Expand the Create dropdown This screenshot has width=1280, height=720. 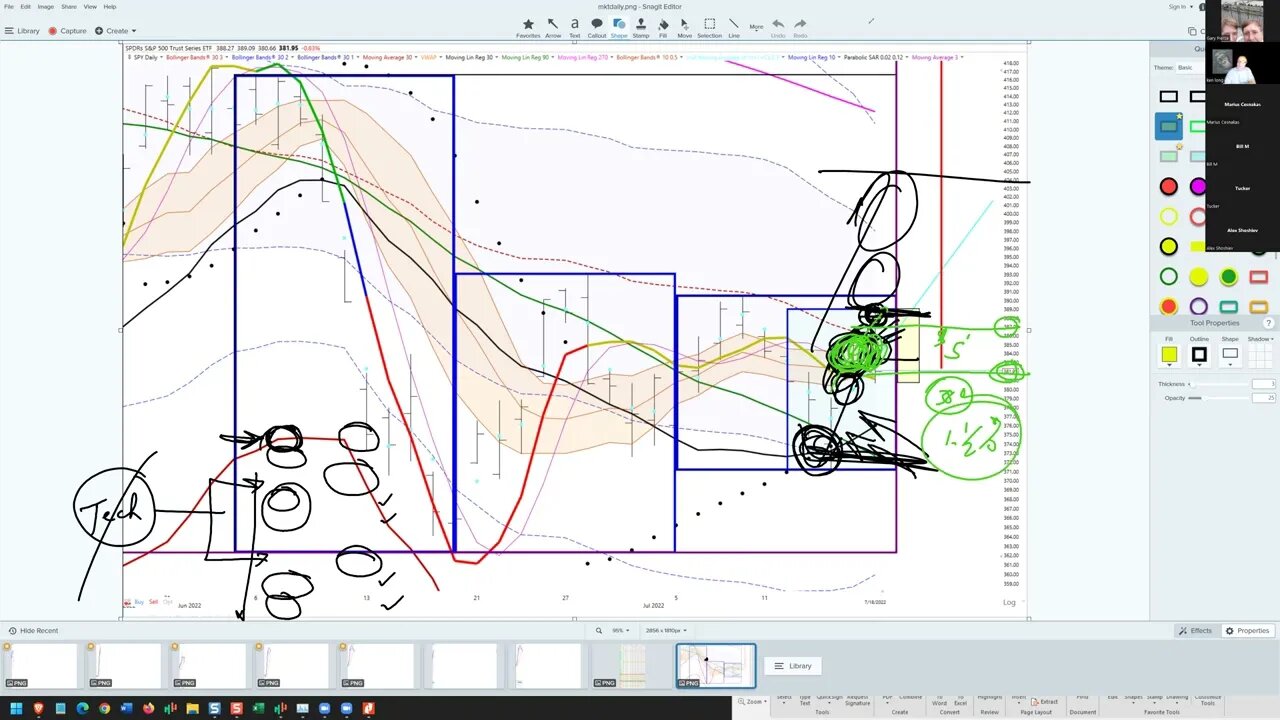click(116, 31)
